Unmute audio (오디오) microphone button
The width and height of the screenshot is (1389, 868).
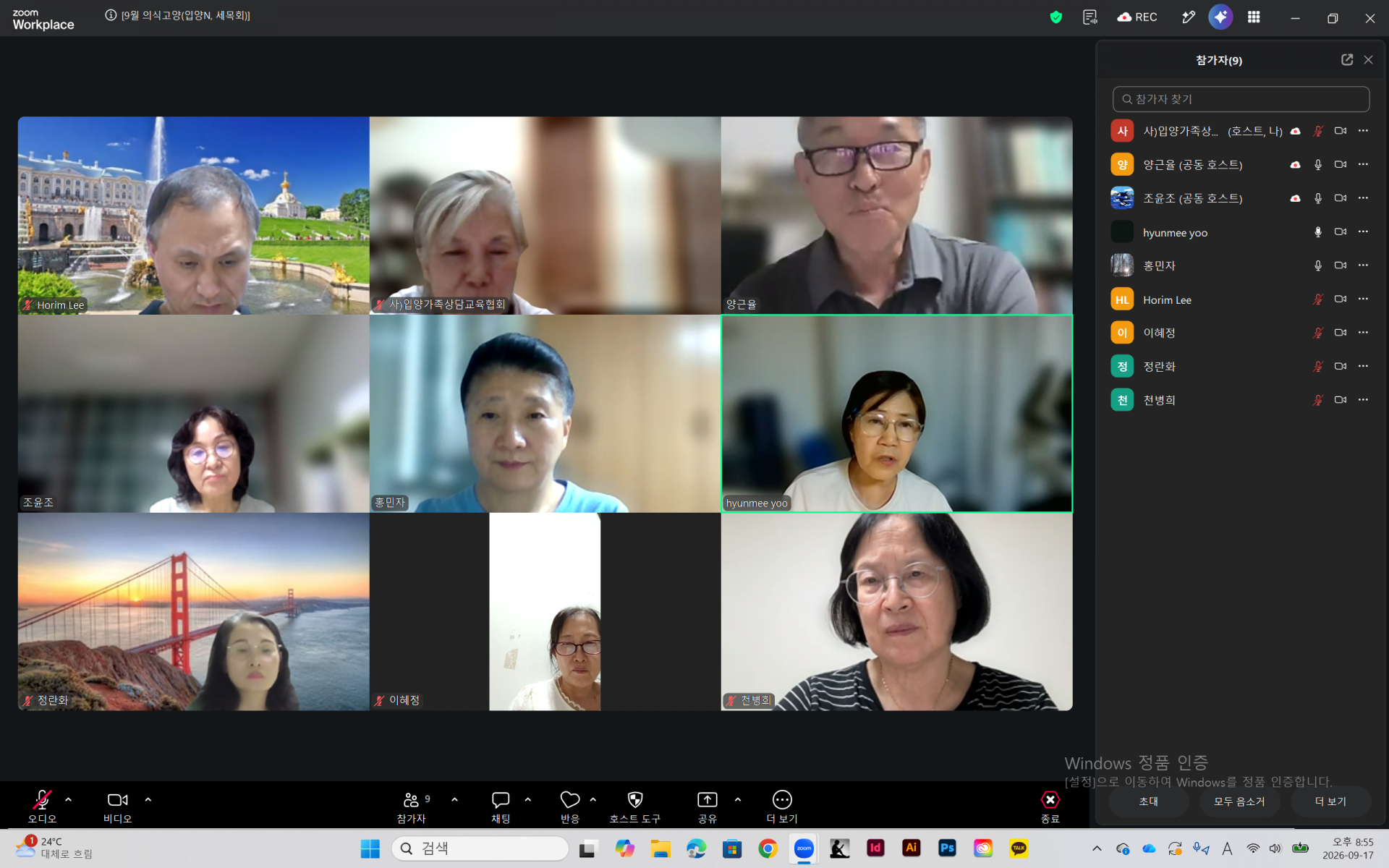[x=42, y=807]
